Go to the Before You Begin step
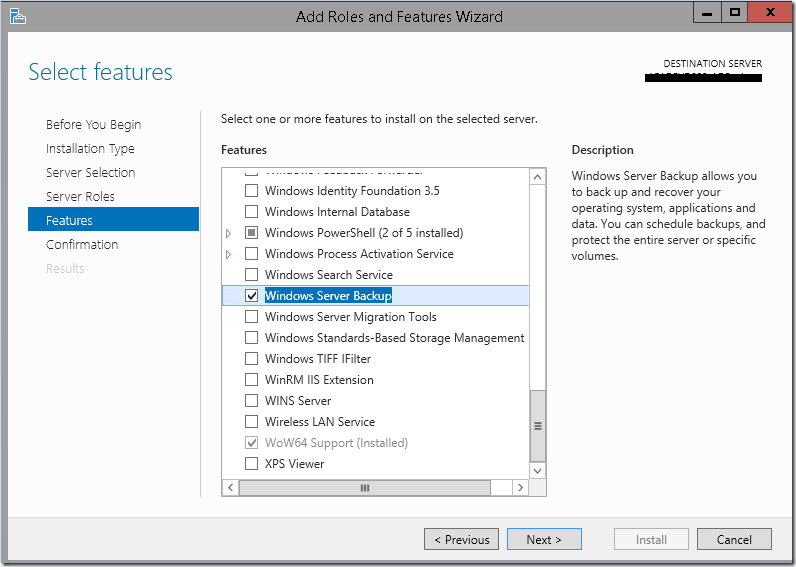The height and width of the screenshot is (567, 796). coord(93,125)
